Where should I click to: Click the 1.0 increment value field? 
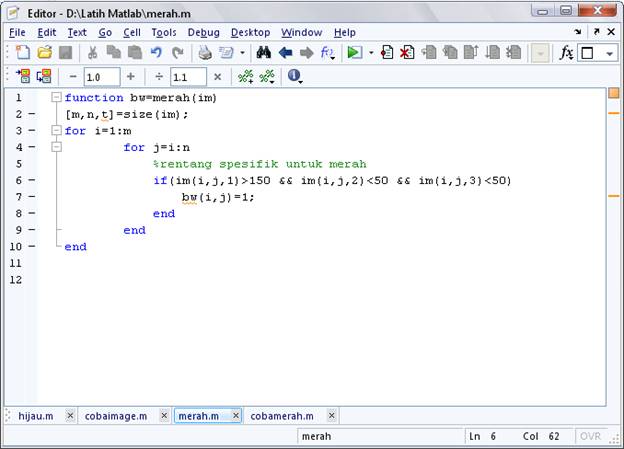coord(101,77)
